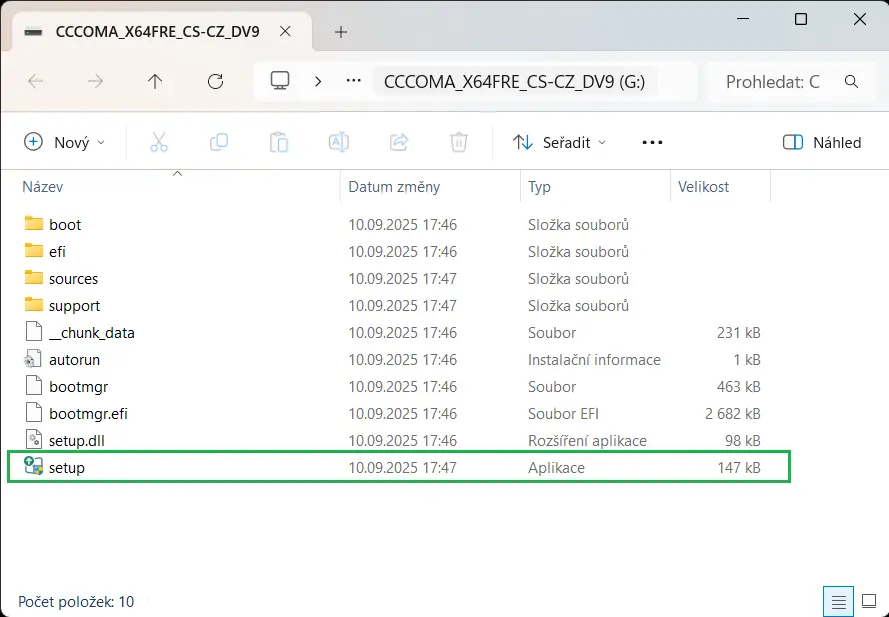The image size is (889, 617).
Task: Click the Share icon in toolbar
Action: [399, 142]
